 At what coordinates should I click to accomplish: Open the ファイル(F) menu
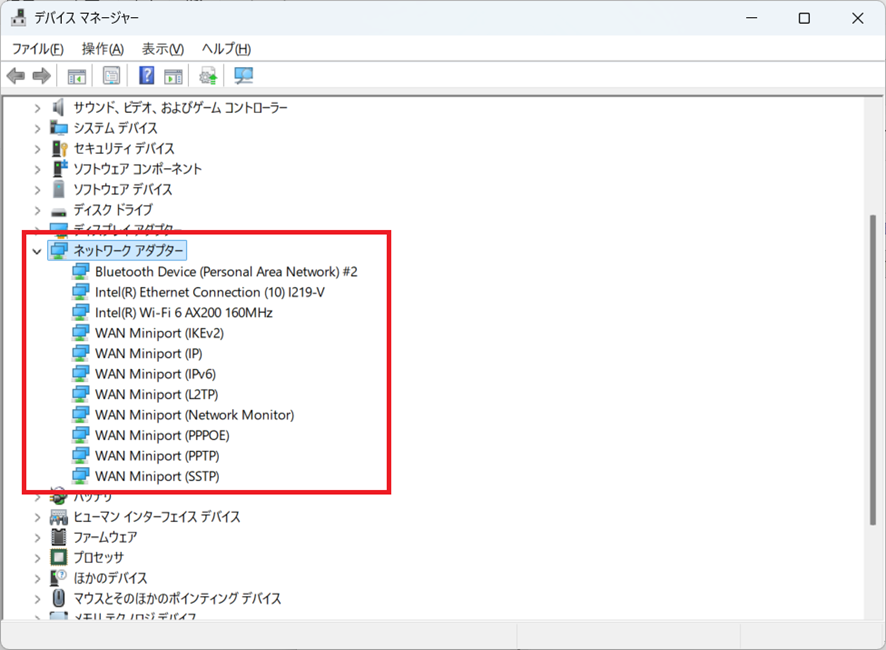tap(37, 49)
